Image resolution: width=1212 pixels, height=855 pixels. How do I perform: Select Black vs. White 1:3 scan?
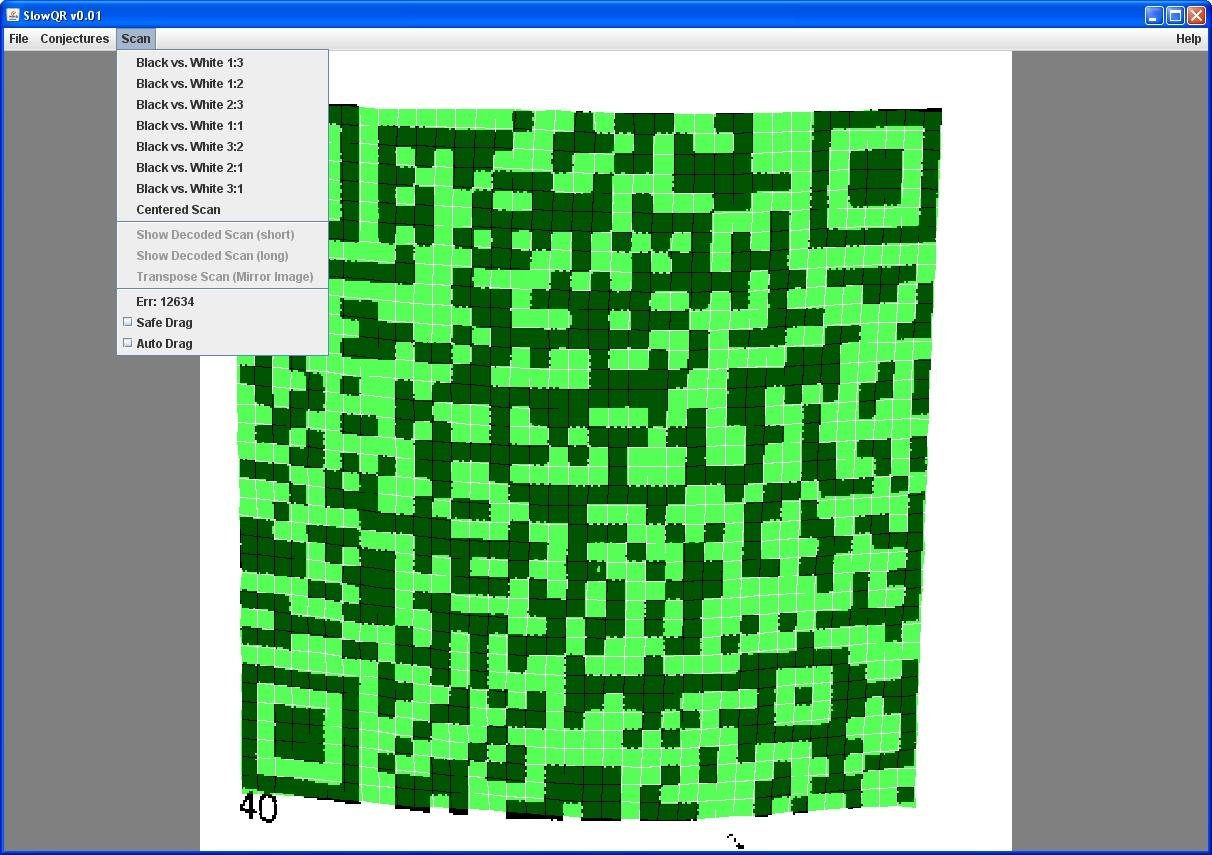[223, 63]
